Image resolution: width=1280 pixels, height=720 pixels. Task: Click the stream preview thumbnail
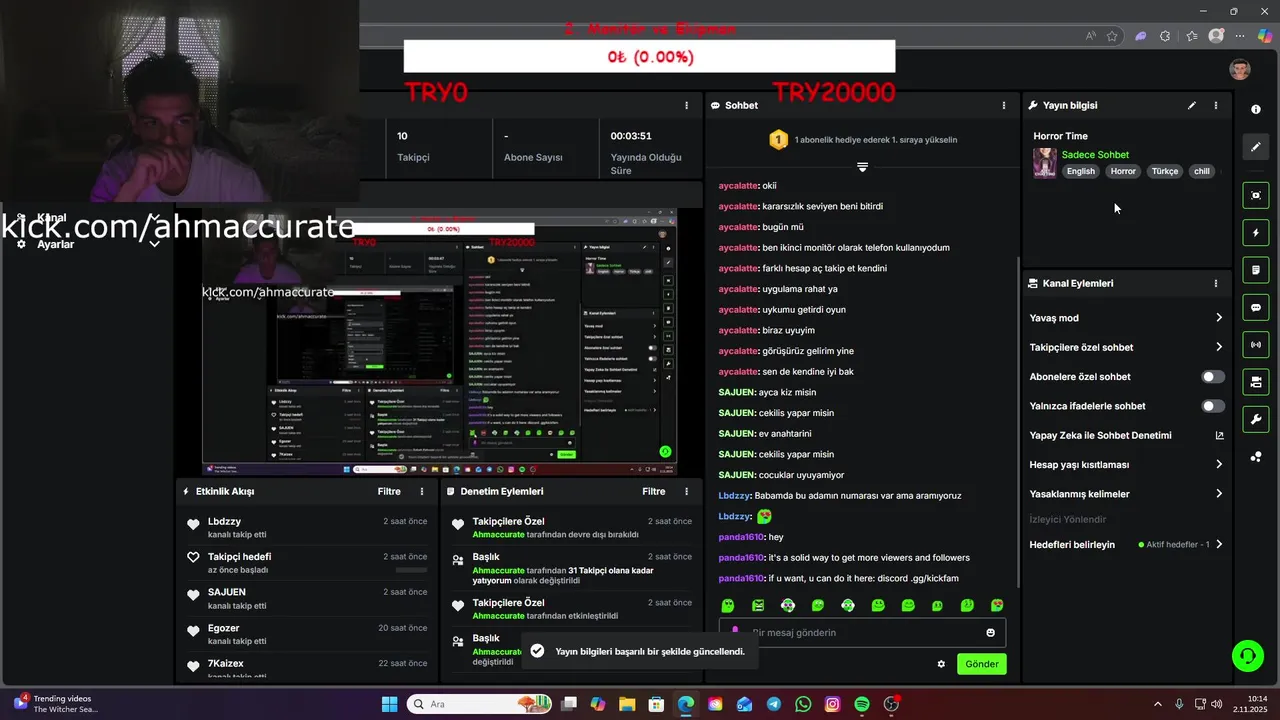[440, 342]
